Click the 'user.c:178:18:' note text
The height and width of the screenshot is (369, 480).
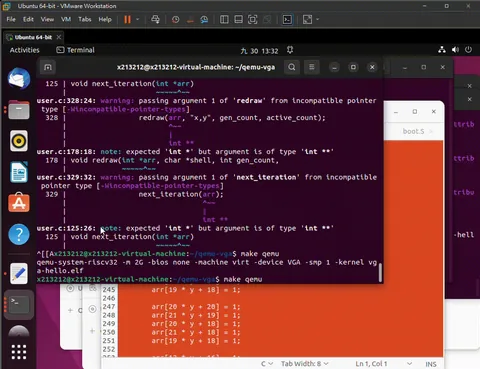click(x=66, y=152)
